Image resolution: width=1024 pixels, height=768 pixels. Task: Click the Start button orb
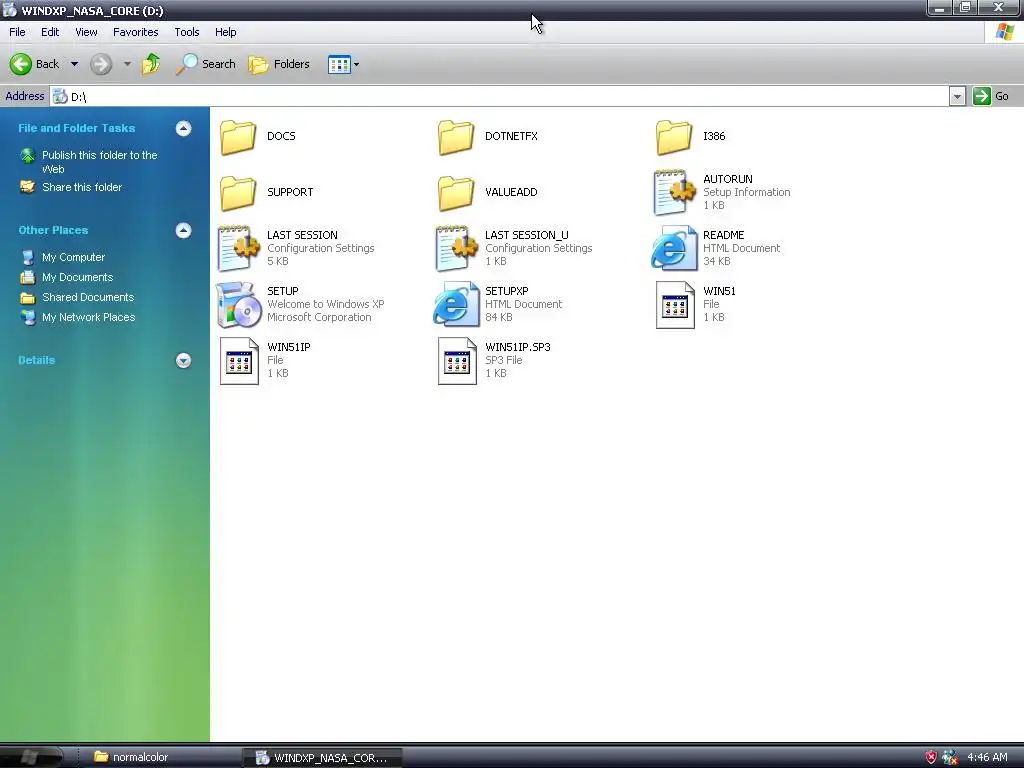[30, 758]
